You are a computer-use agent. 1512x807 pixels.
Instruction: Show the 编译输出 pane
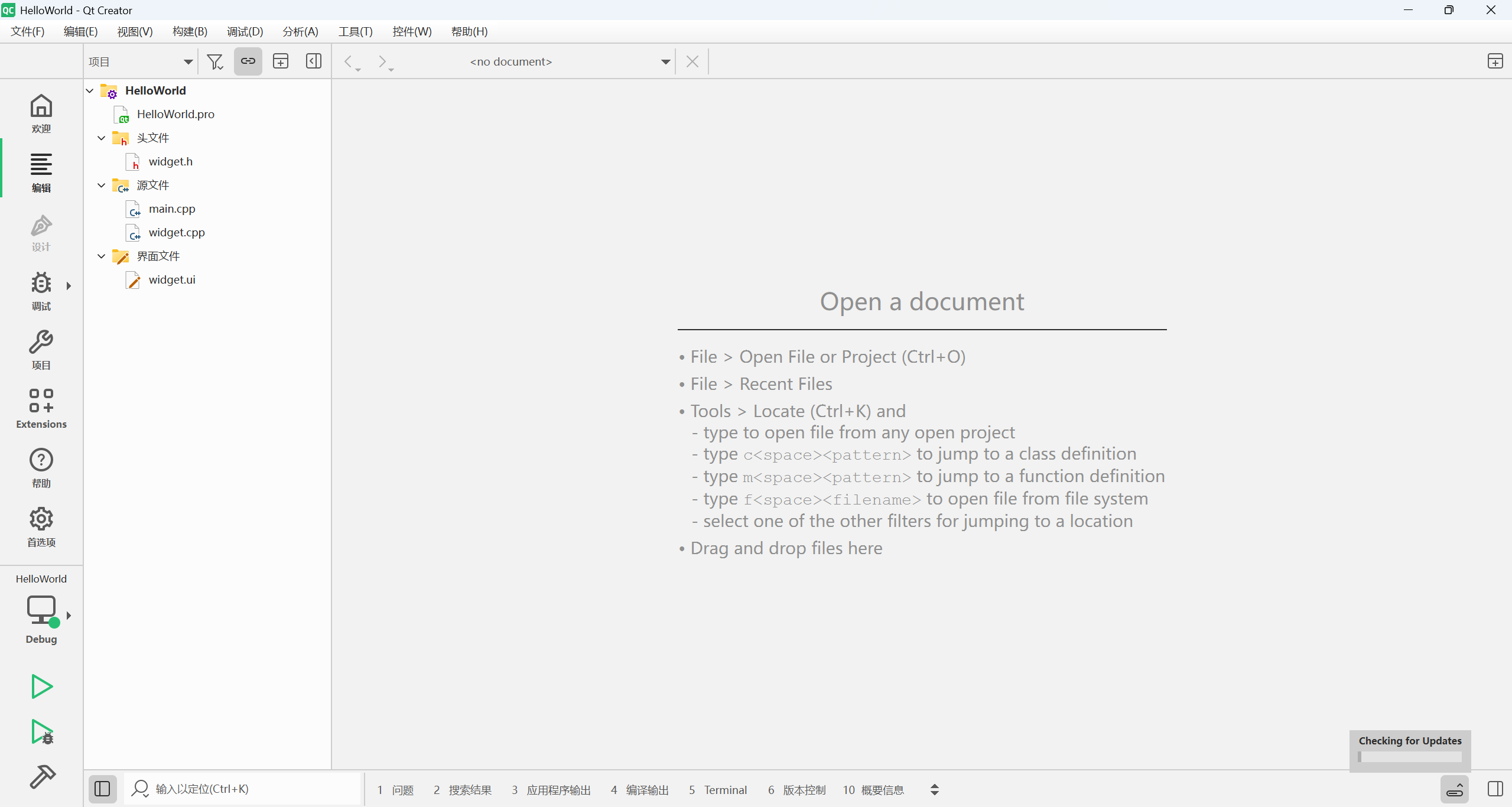tap(640, 790)
